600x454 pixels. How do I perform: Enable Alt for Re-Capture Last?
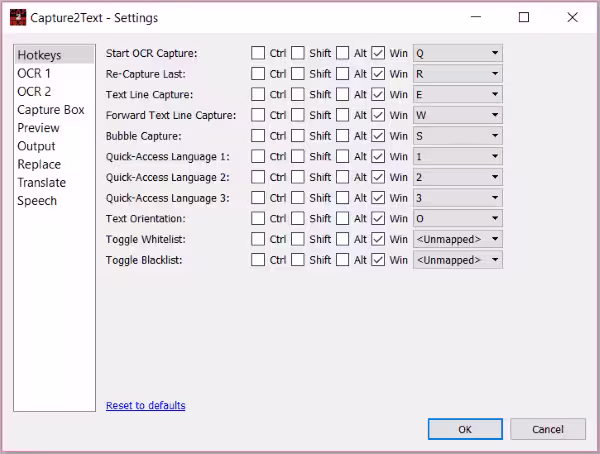342,74
